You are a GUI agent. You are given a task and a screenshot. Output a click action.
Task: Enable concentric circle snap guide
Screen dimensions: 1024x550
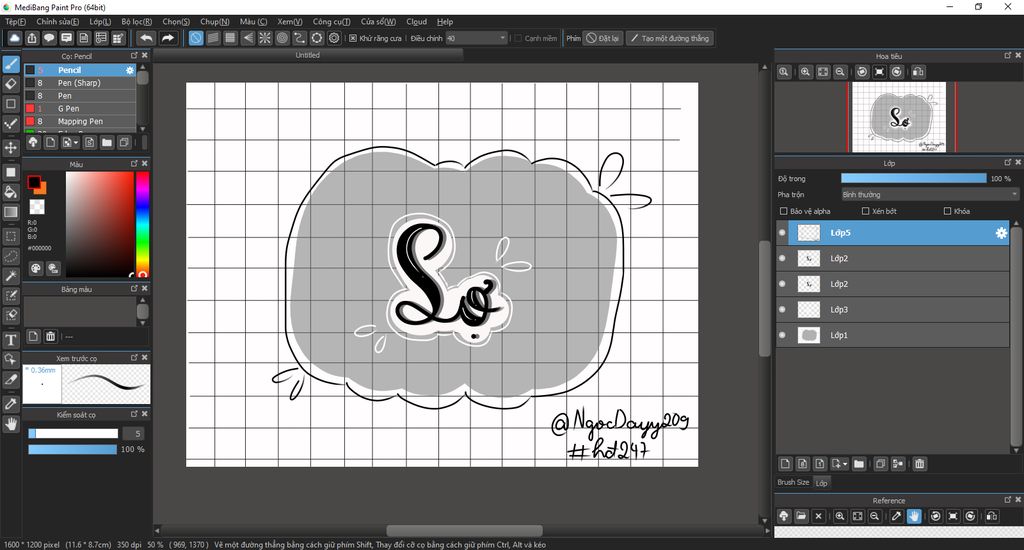click(282, 39)
